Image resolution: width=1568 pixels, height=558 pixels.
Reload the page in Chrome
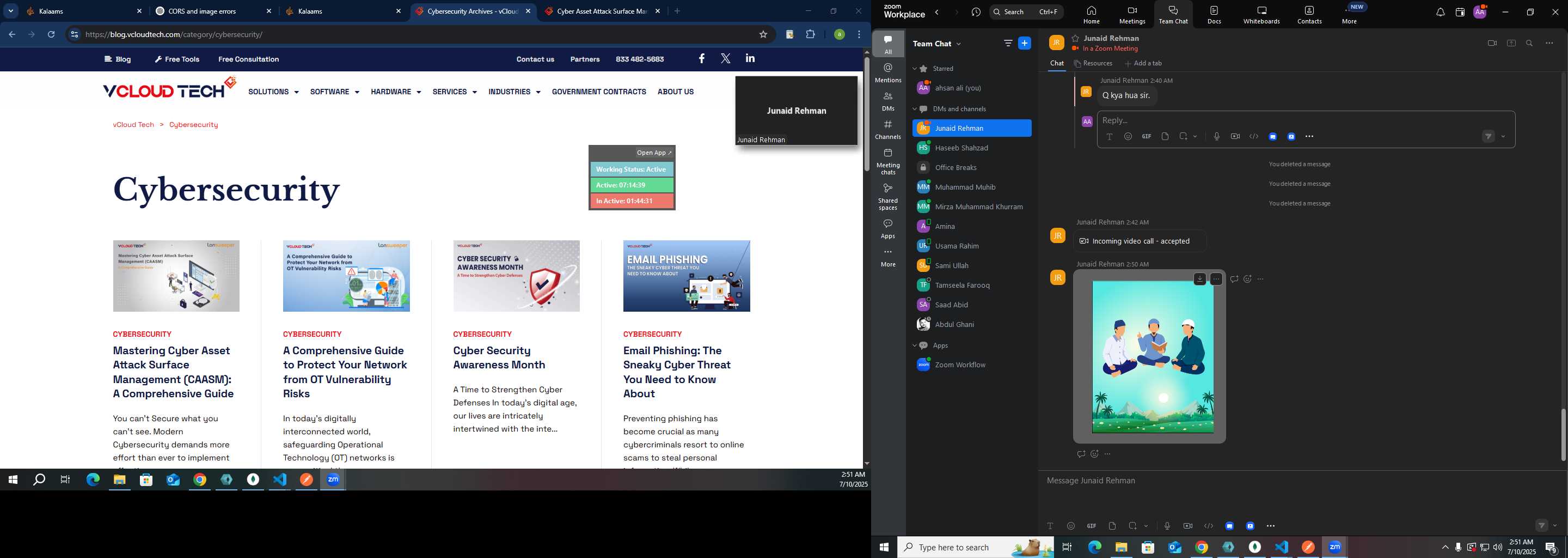[52, 35]
